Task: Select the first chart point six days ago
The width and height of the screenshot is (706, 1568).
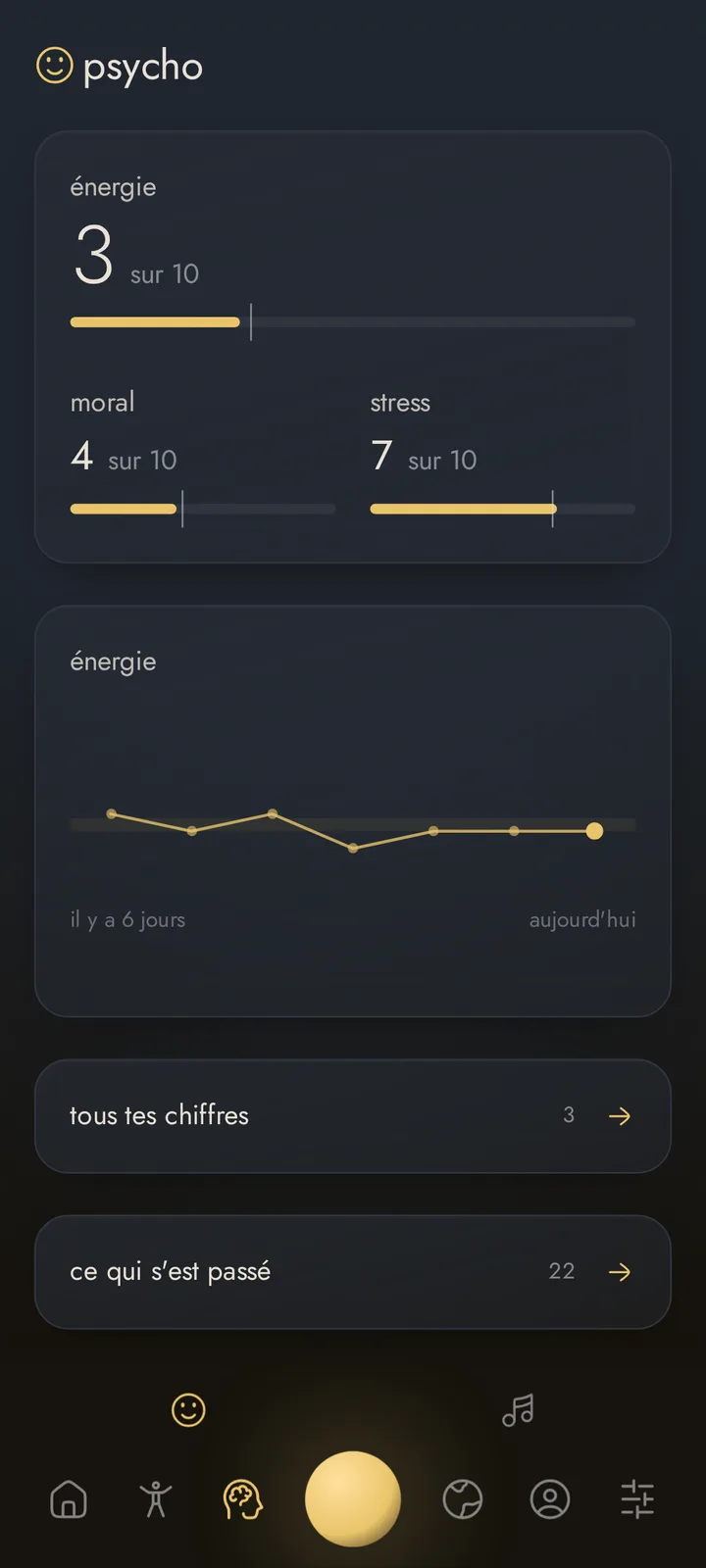Action: point(112,813)
